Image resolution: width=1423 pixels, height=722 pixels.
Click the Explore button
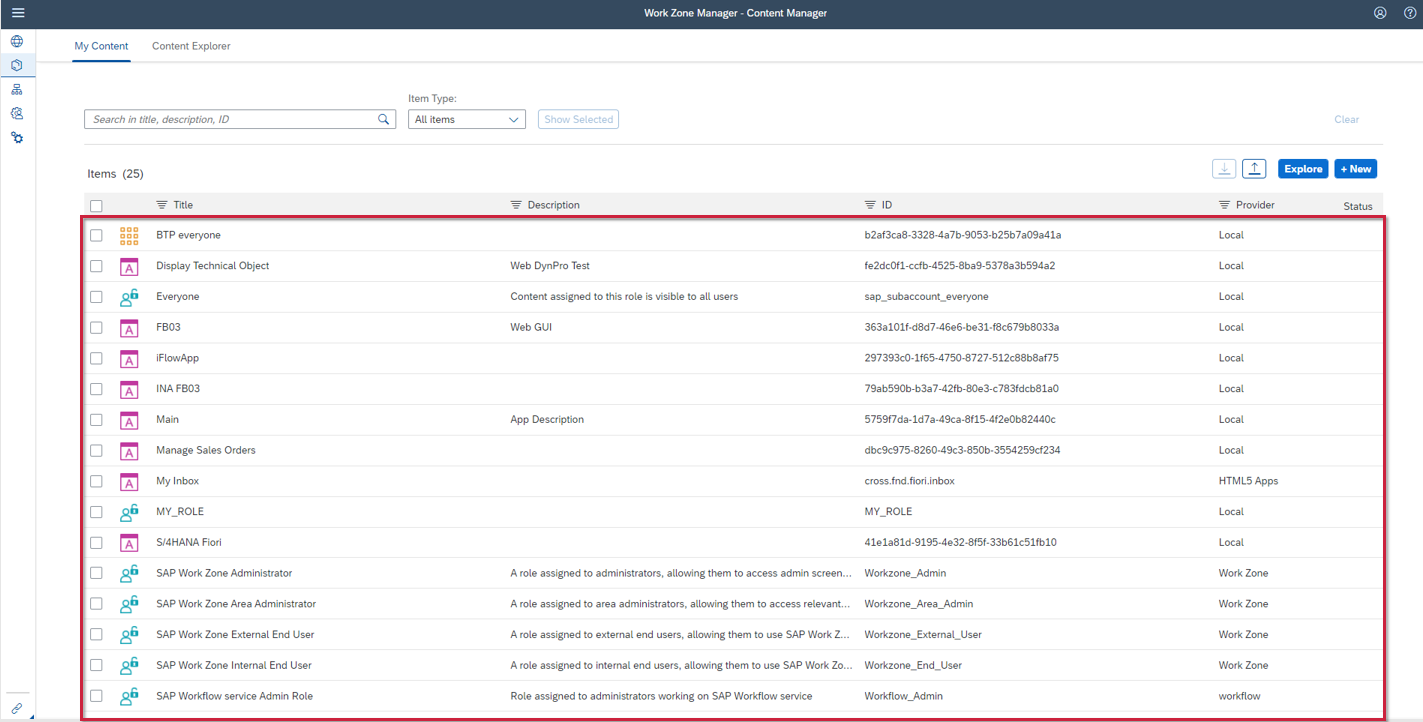(1303, 169)
